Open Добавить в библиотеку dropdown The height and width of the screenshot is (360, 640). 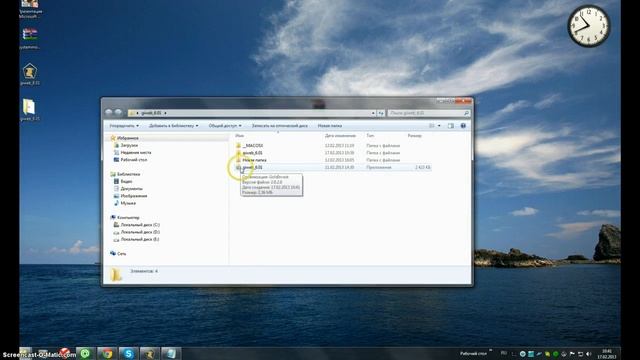click(x=173, y=126)
